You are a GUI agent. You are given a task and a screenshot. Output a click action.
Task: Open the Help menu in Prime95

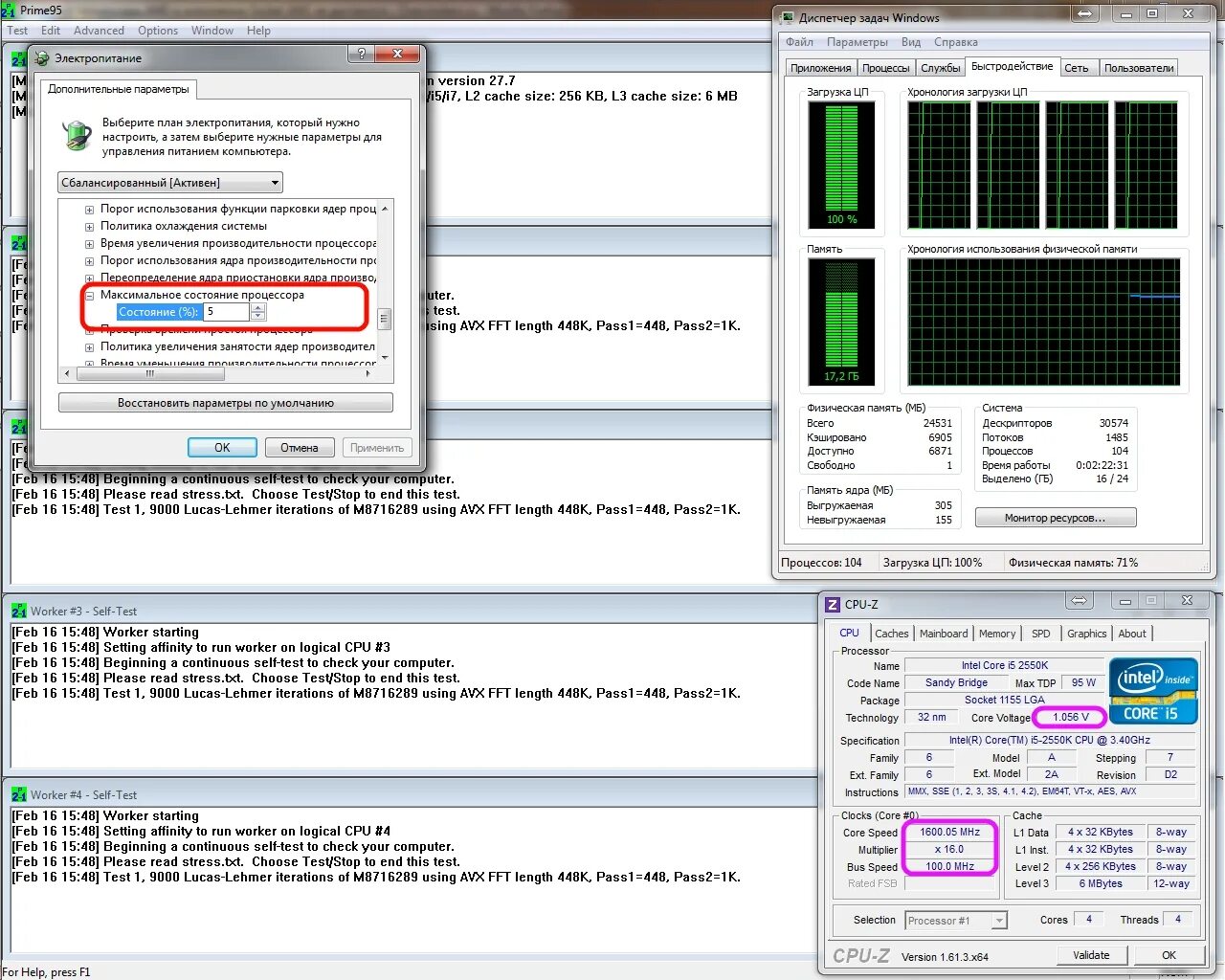(x=258, y=31)
